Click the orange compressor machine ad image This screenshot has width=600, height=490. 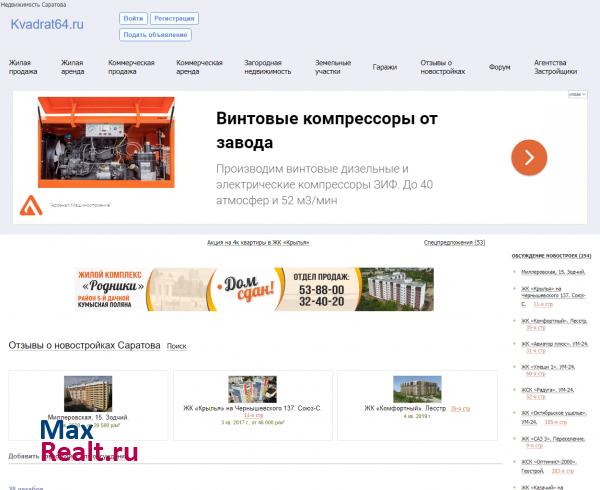pos(106,142)
